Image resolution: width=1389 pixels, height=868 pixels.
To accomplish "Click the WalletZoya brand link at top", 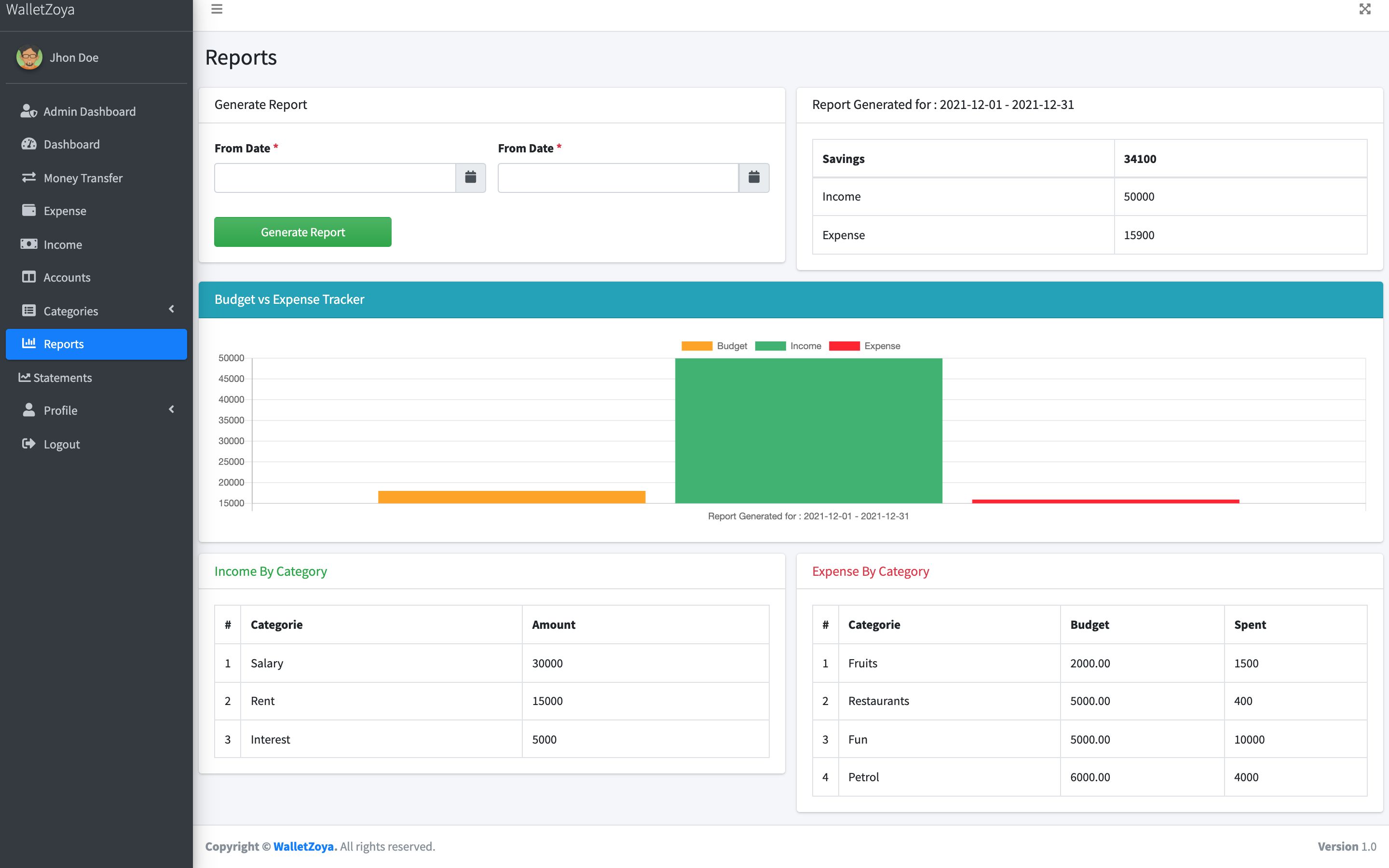I will point(40,10).
